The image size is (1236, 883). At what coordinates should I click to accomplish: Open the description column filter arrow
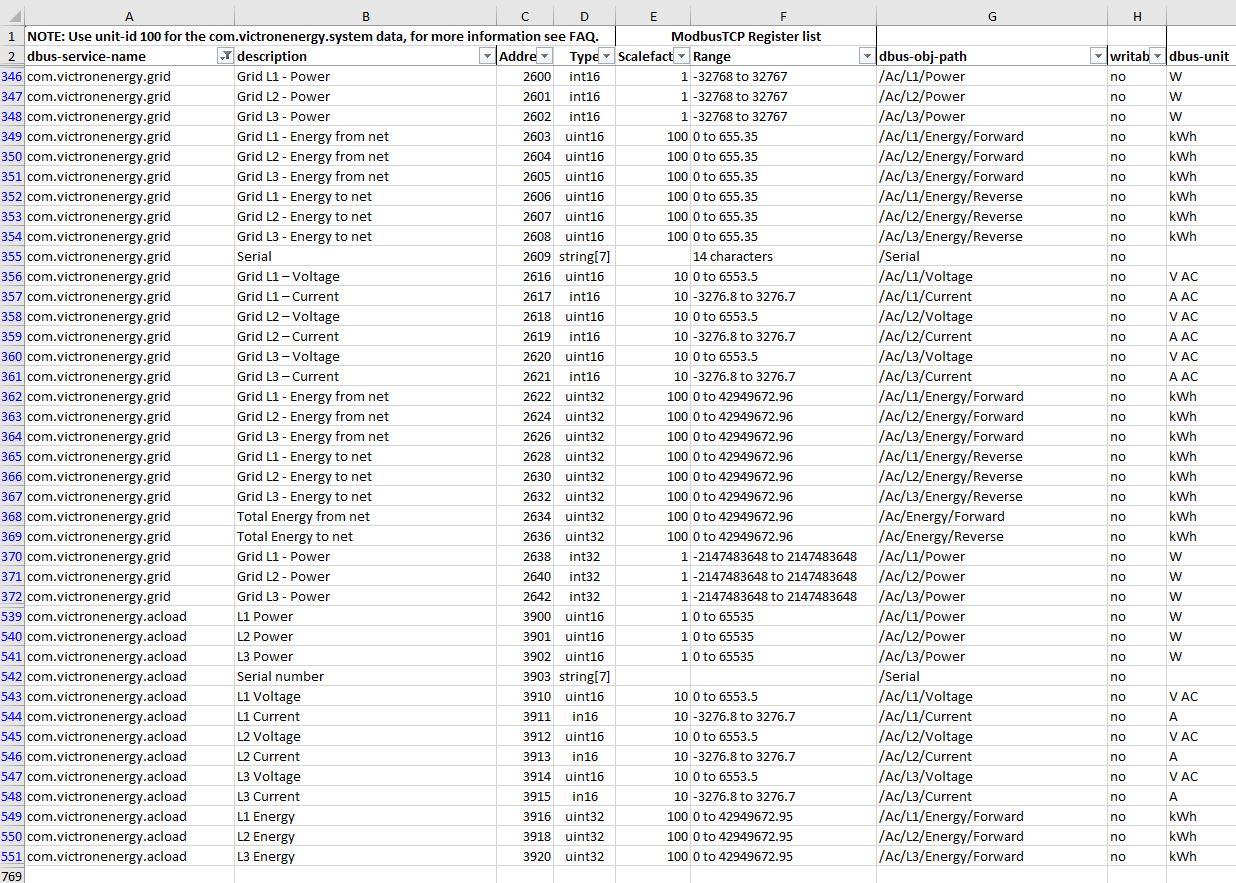click(487, 56)
